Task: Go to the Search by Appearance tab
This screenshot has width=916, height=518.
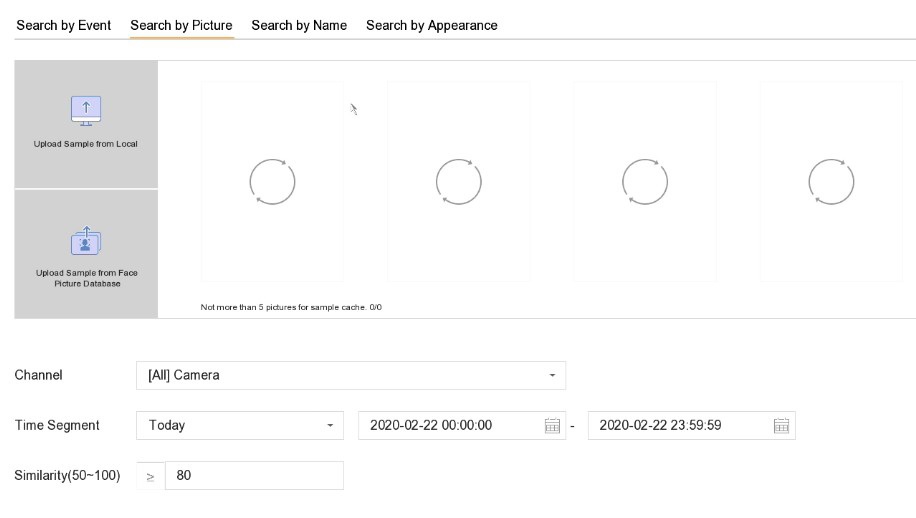Action: pos(431,25)
